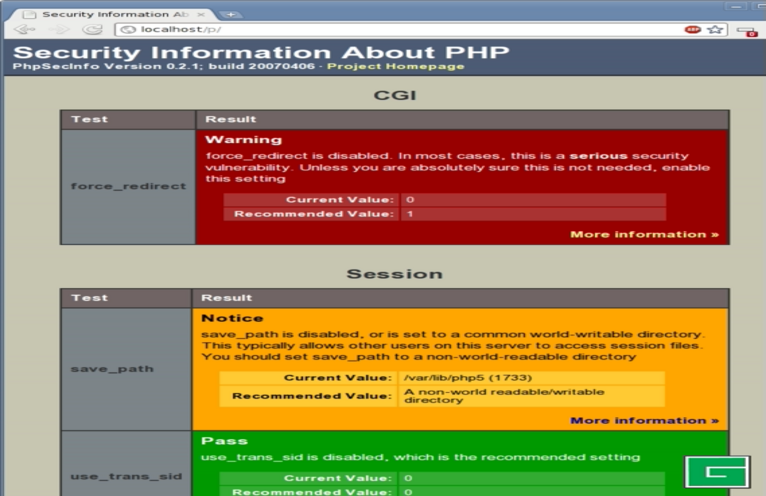Focus the localhost/p/ address bar
The width and height of the screenshot is (766, 496).
coord(400,30)
